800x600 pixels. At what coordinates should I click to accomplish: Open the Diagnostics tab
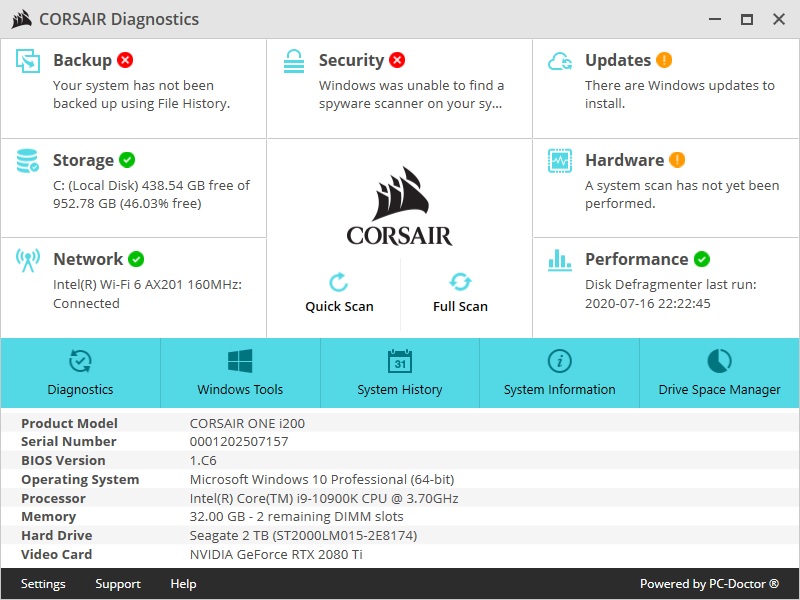pos(81,373)
